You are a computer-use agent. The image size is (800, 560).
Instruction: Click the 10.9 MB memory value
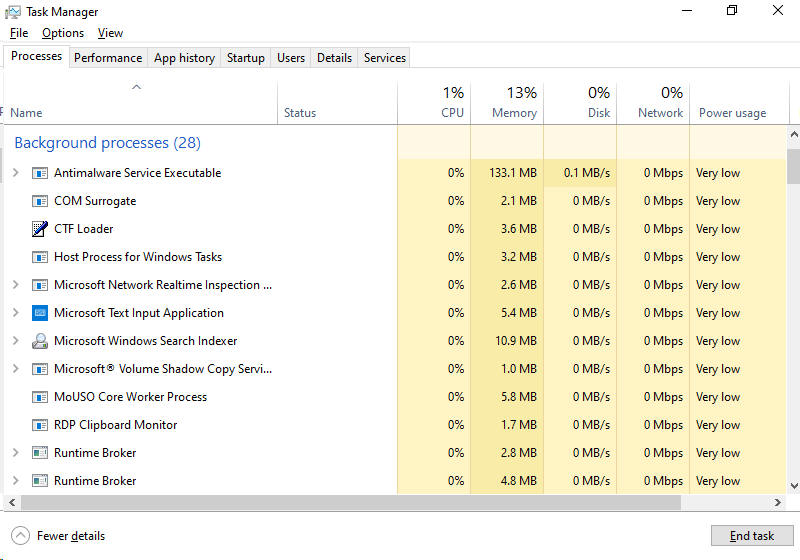(x=516, y=341)
